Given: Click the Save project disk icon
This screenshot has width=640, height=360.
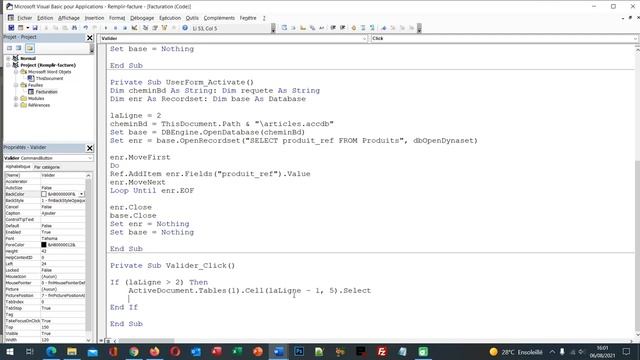Looking at the screenshot, I should [35, 28].
